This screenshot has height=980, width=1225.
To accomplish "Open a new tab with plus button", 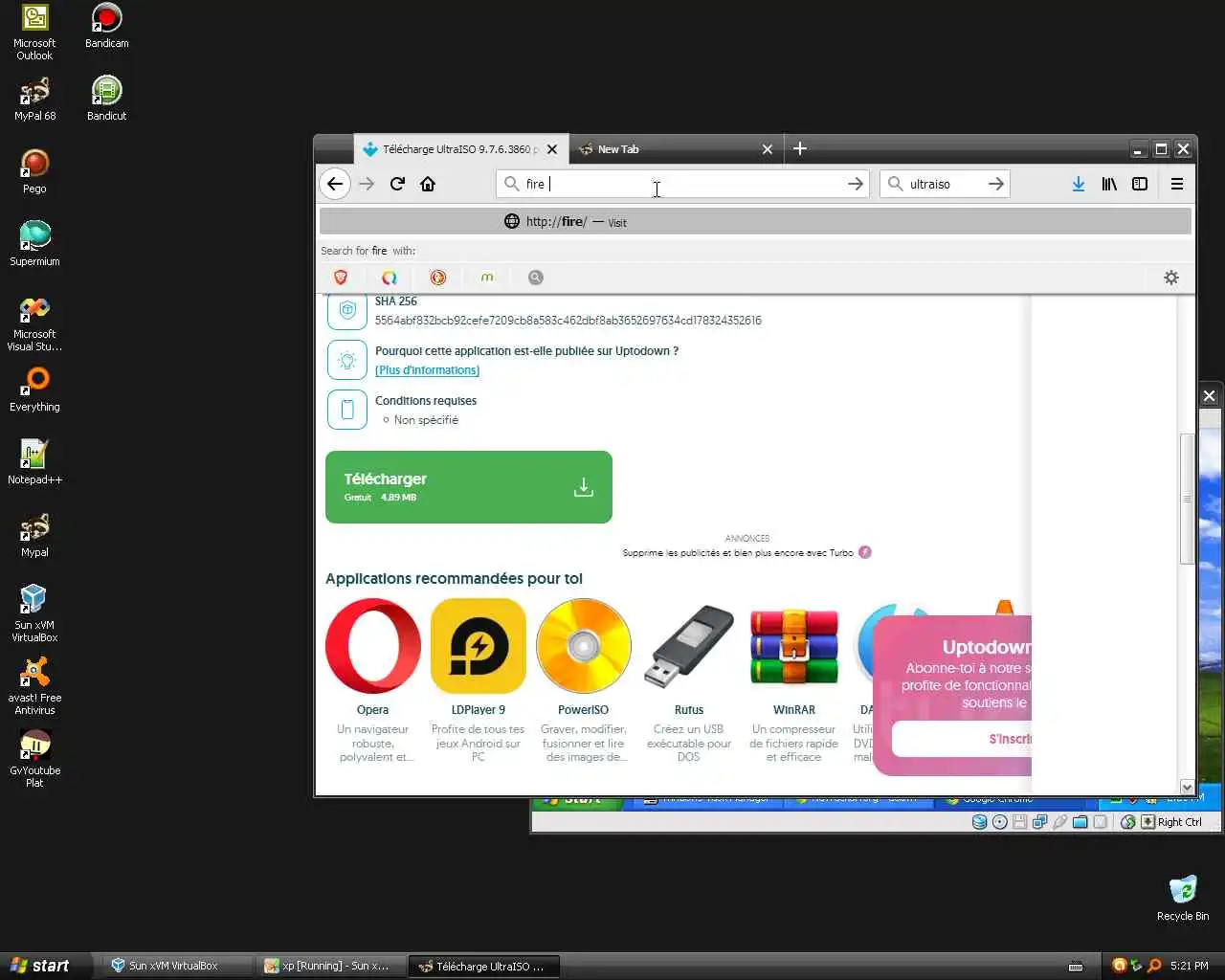I will (800, 148).
